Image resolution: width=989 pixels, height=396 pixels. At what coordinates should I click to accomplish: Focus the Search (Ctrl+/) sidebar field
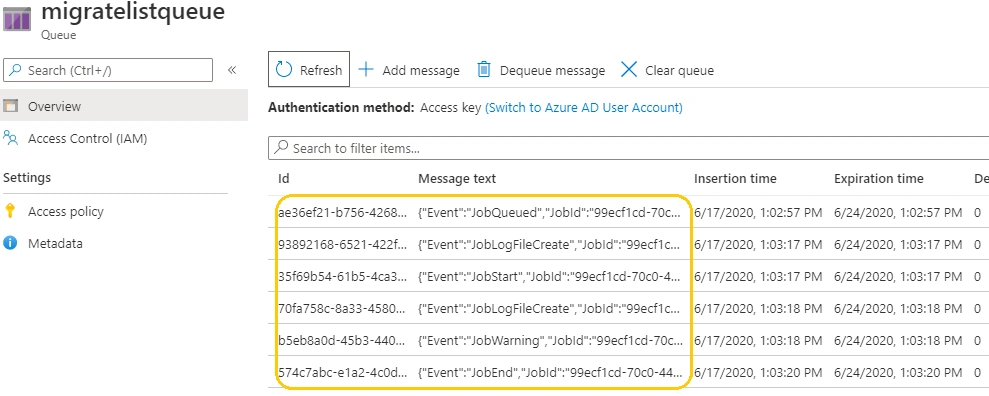(108, 70)
